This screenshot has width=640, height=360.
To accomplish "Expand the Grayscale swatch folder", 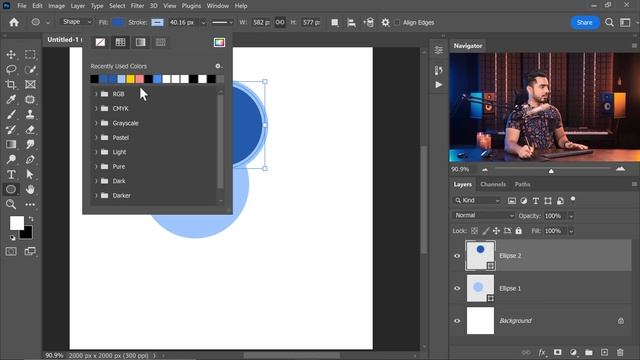I will [x=96, y=123].
